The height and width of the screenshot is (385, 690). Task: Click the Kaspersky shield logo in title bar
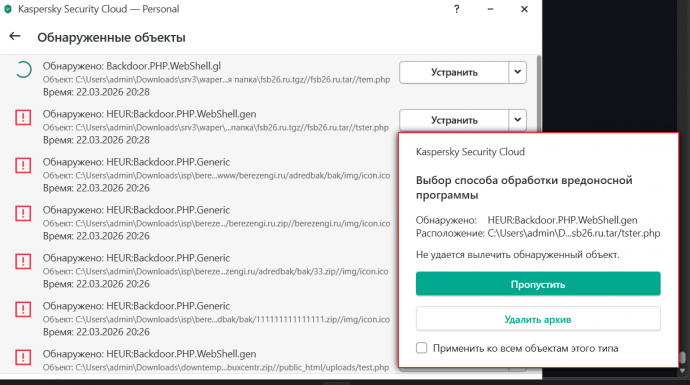8,9
